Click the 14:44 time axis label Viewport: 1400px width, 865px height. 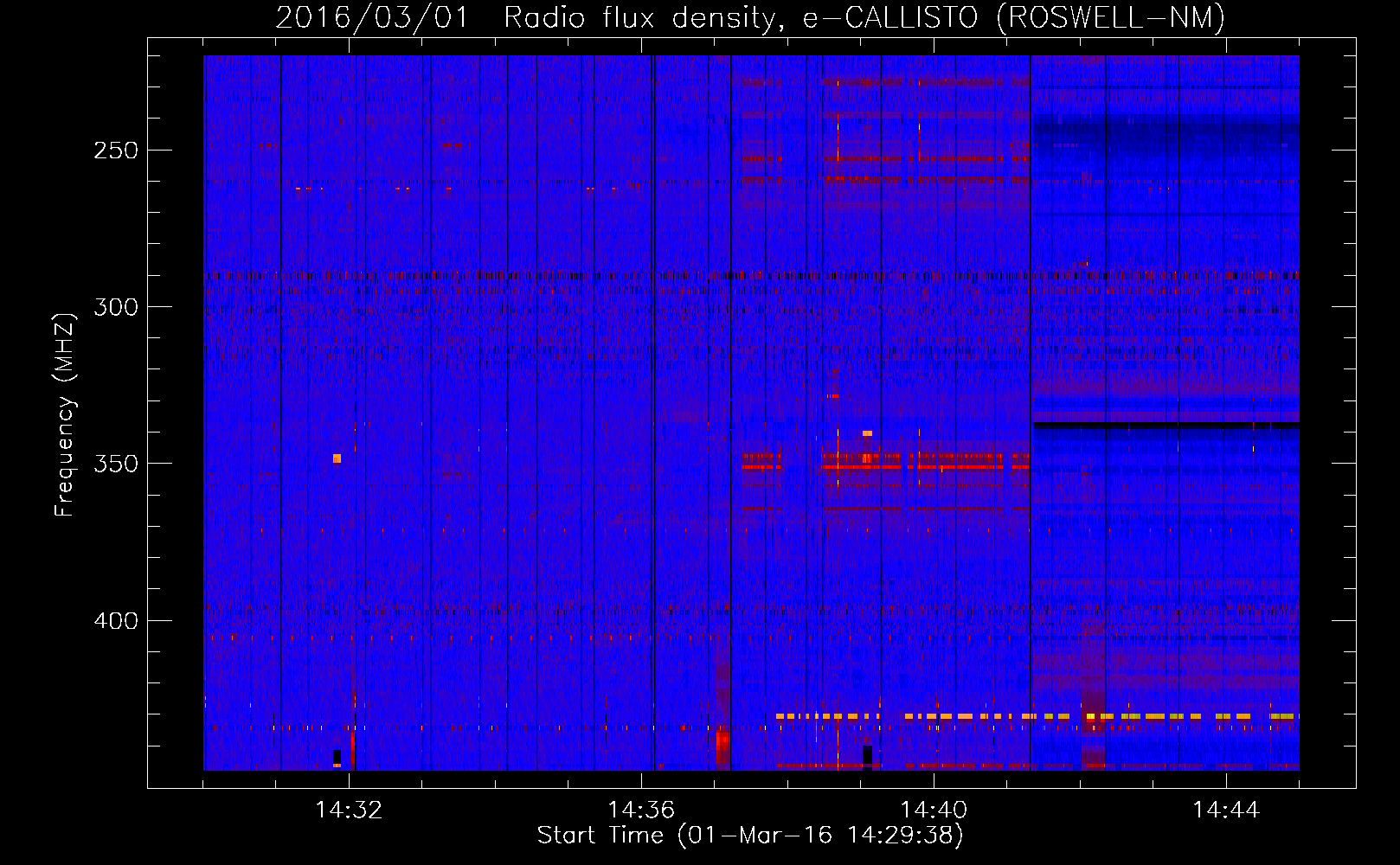tap(1225, 811)
